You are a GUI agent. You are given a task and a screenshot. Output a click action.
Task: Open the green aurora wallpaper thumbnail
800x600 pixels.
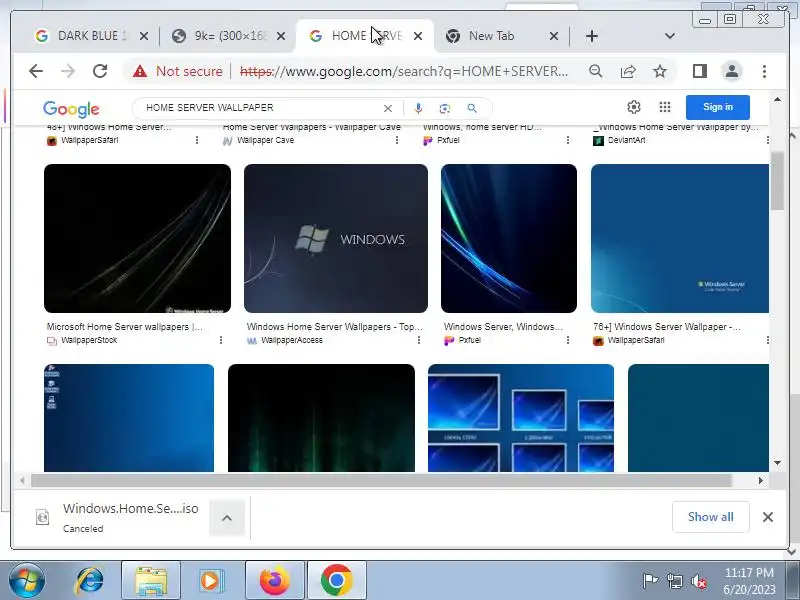tap(321, 418)
